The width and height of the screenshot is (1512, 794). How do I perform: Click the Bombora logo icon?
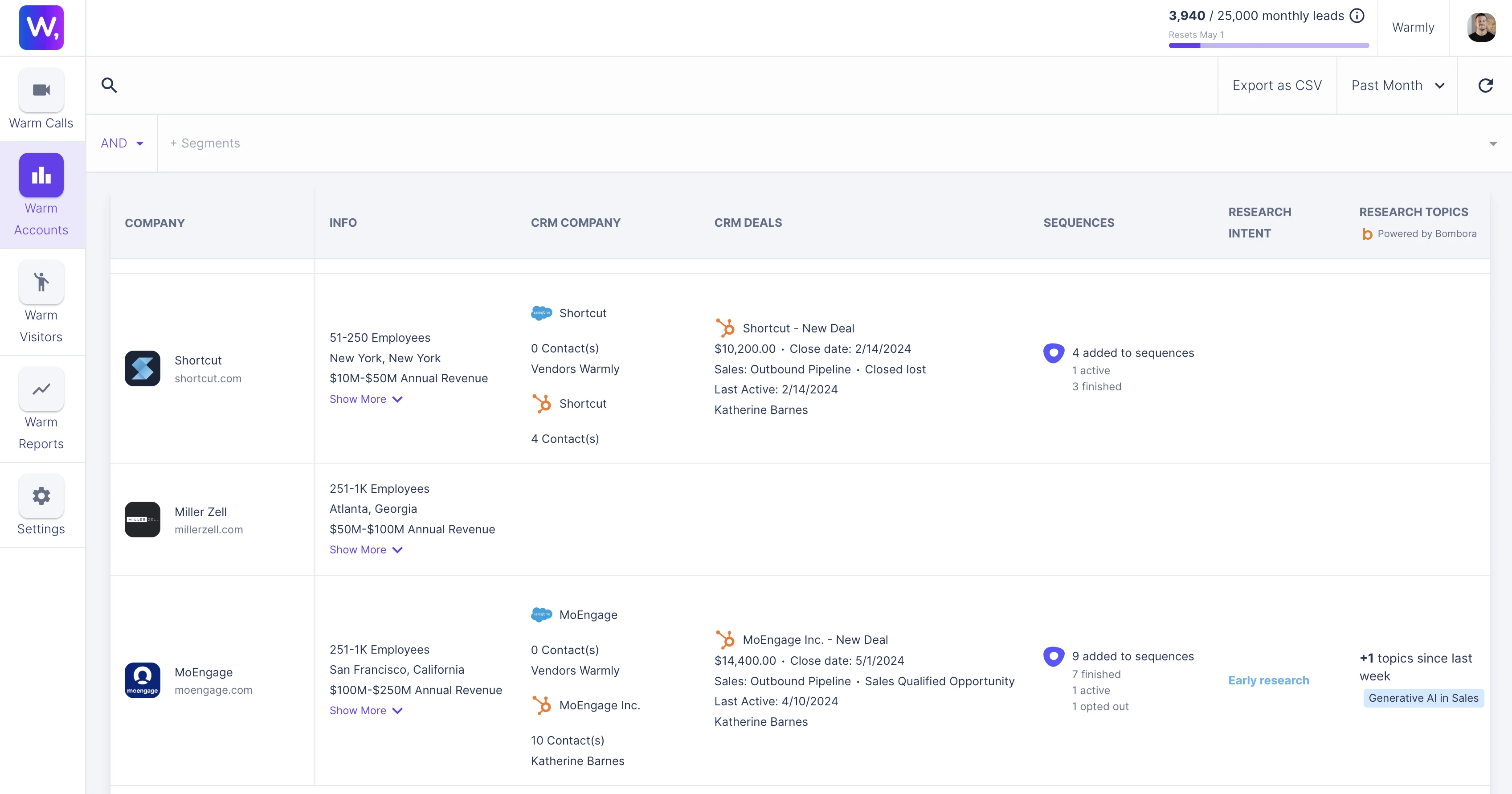[x=1367, y=234]
